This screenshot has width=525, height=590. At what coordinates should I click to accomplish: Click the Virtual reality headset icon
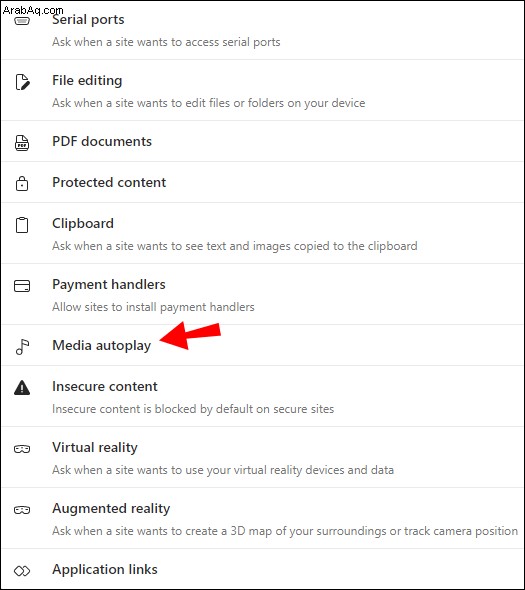(x=22, y=449)
